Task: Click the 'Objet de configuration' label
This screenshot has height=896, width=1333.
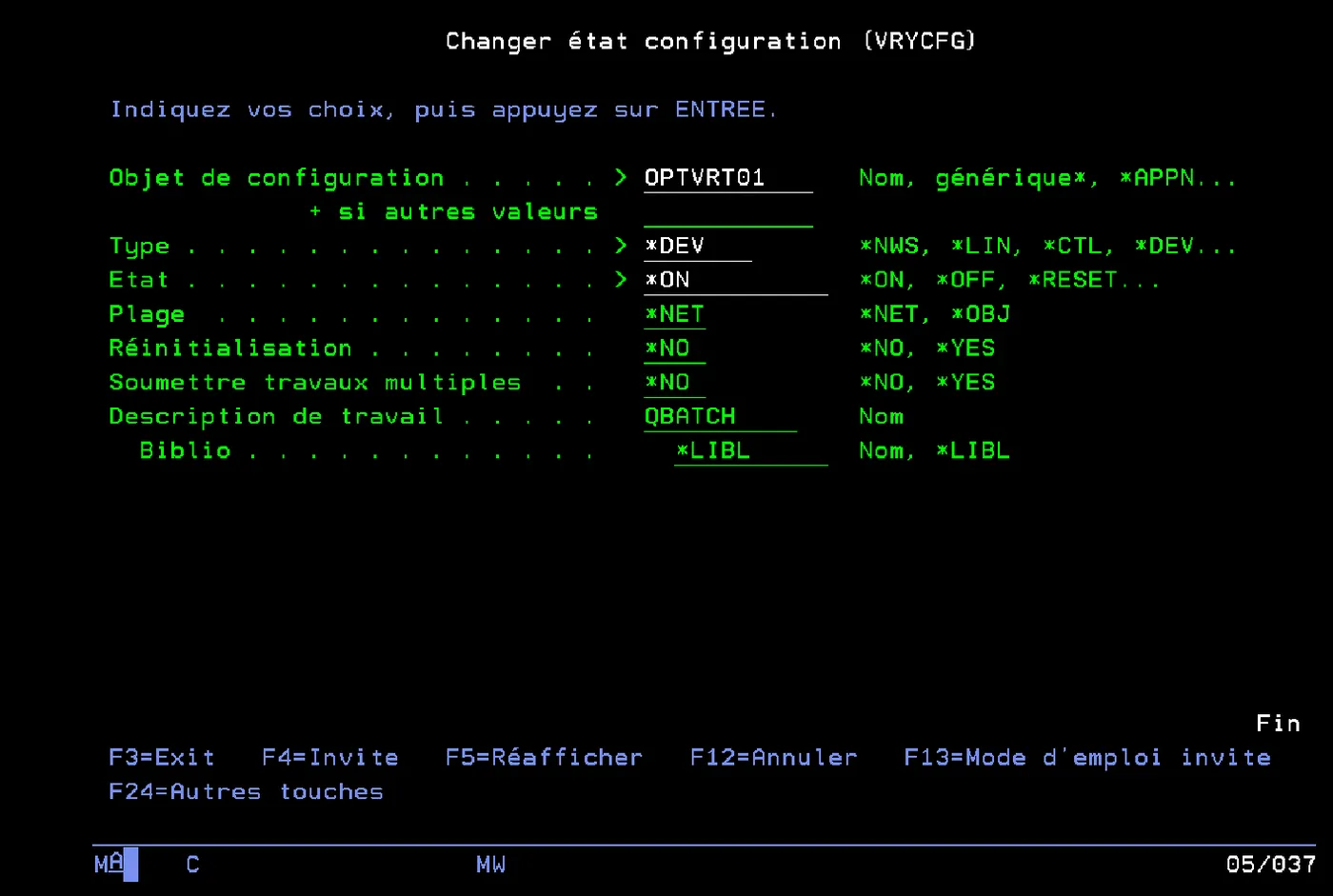Action: click(276, 178)
